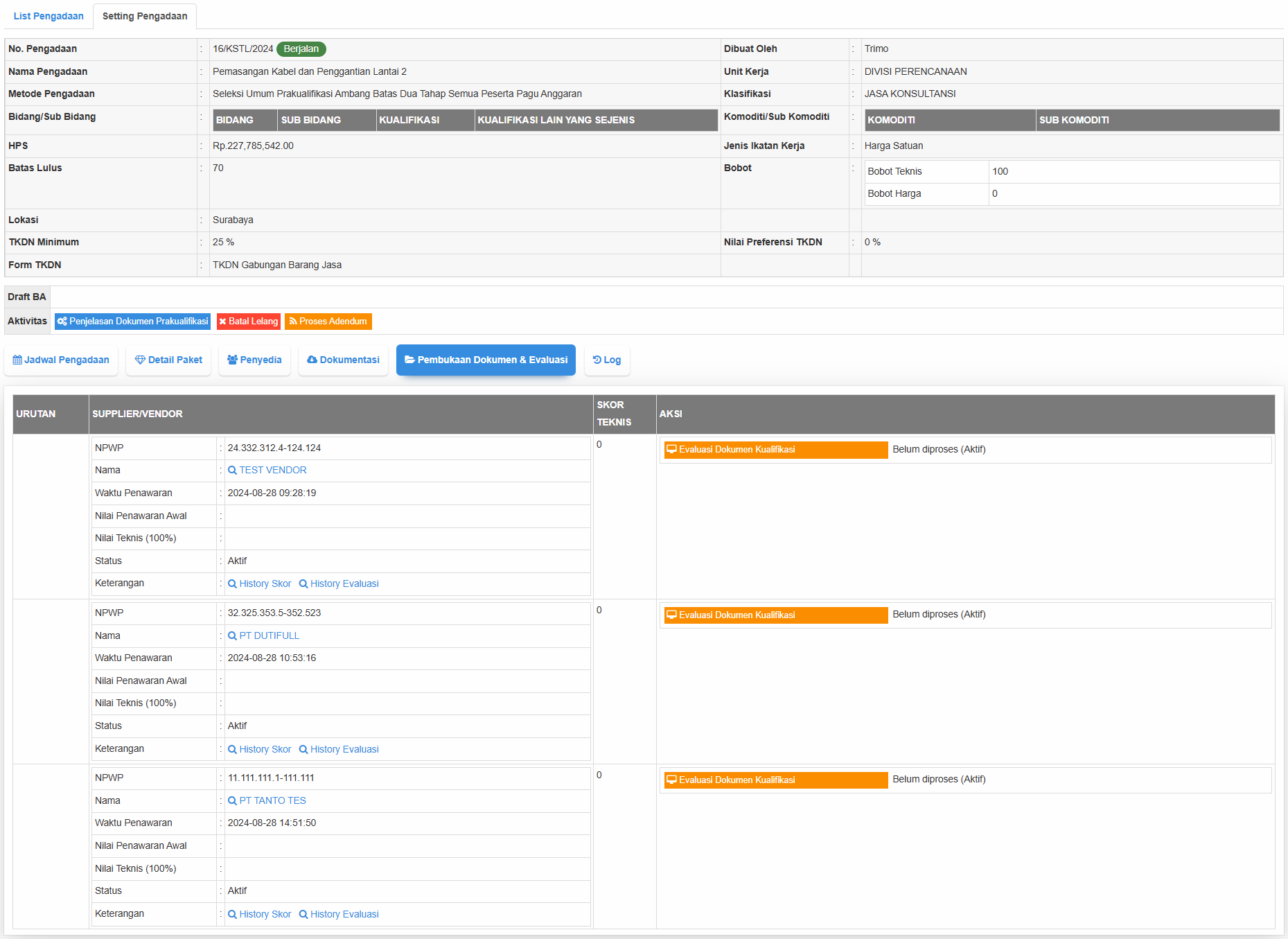This screenshot has height=939, width=1288.
Task: View History Evaluasi for PT DUTIFULL
Action: pyautogui.click(x=339, y=750)
